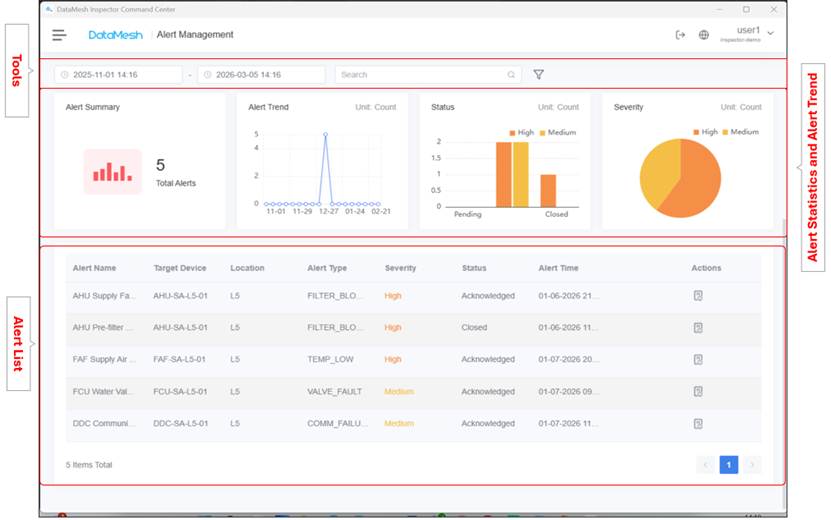Toggle Medium series in Status chart legend

pyautogui.click(x=558, y=132)
